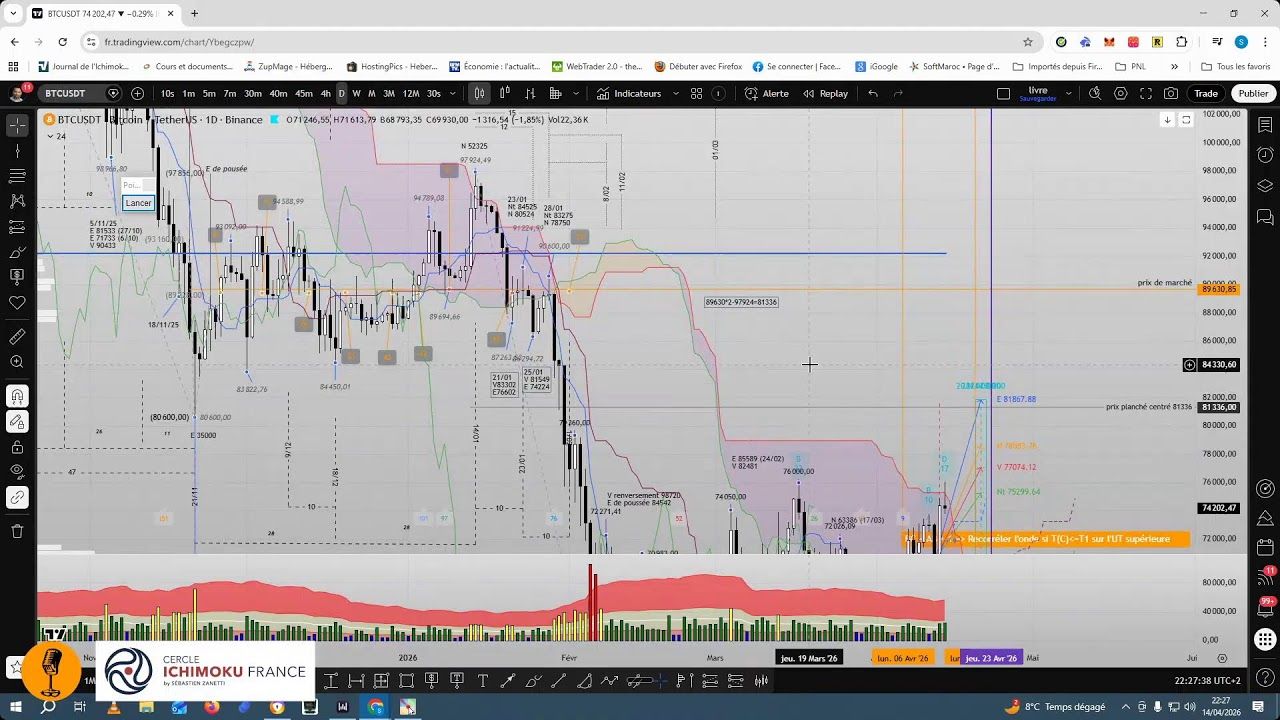Select the 'jeu. 23 Avr '26' date marker

click(x=990, y=658)
